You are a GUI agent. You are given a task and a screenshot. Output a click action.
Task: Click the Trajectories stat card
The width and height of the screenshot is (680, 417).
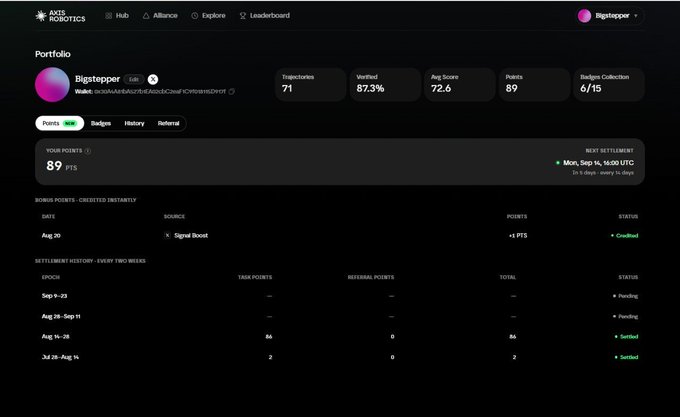pyautogui.click(x=311, y=85)
